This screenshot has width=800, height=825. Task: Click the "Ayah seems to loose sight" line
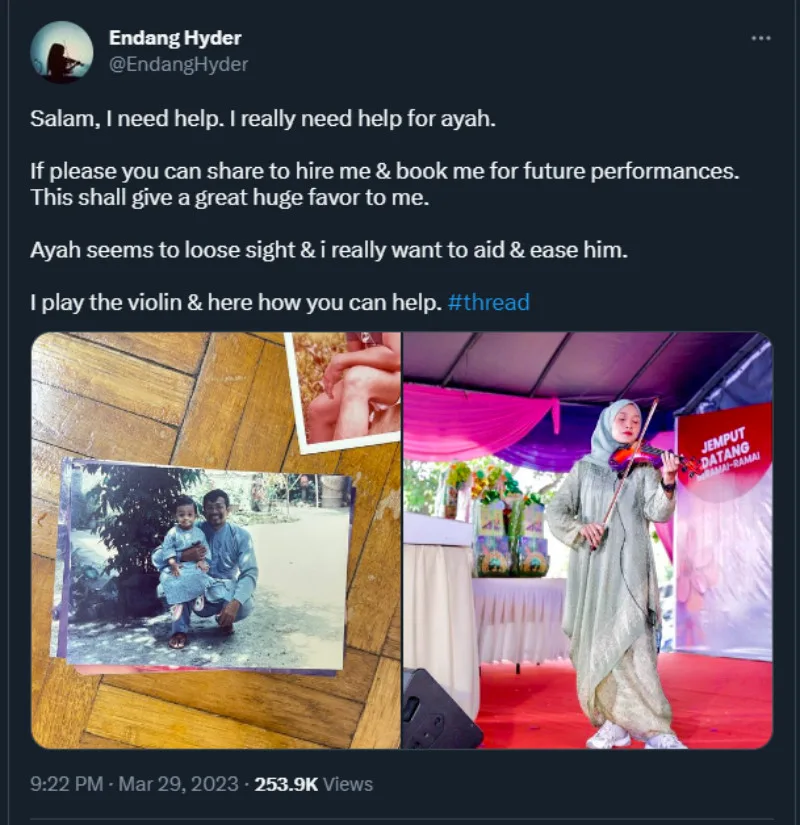click(x=329, y=250)
